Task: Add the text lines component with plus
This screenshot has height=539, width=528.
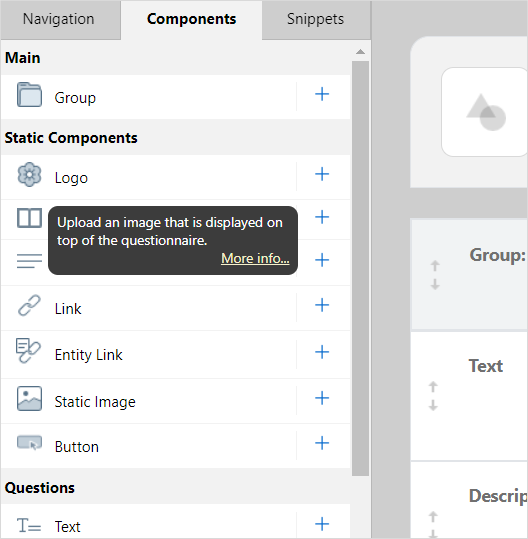Action: coord(322,260)
